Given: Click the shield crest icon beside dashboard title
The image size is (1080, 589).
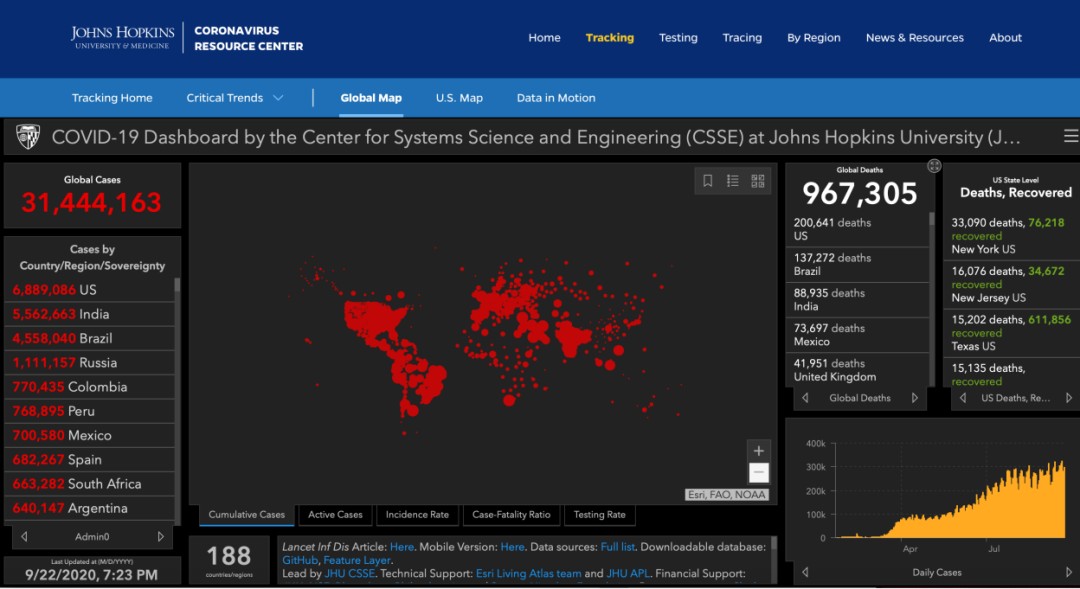Looking at the screenshot, I should [28, 136].
